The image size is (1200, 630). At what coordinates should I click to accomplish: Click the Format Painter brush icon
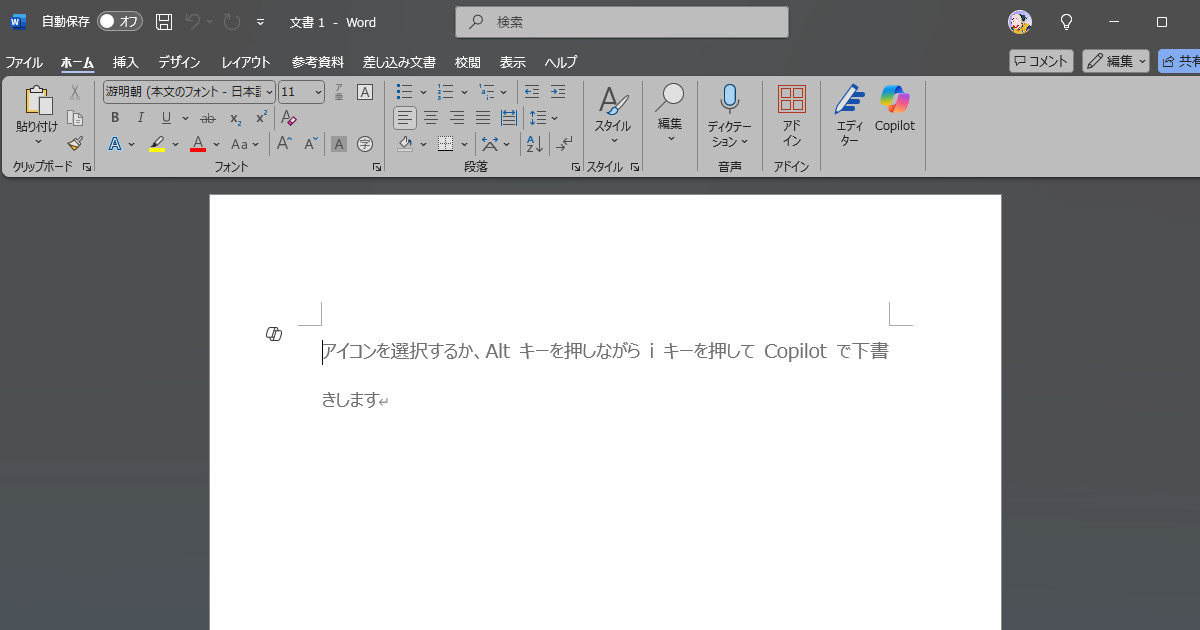click(75, 144)
